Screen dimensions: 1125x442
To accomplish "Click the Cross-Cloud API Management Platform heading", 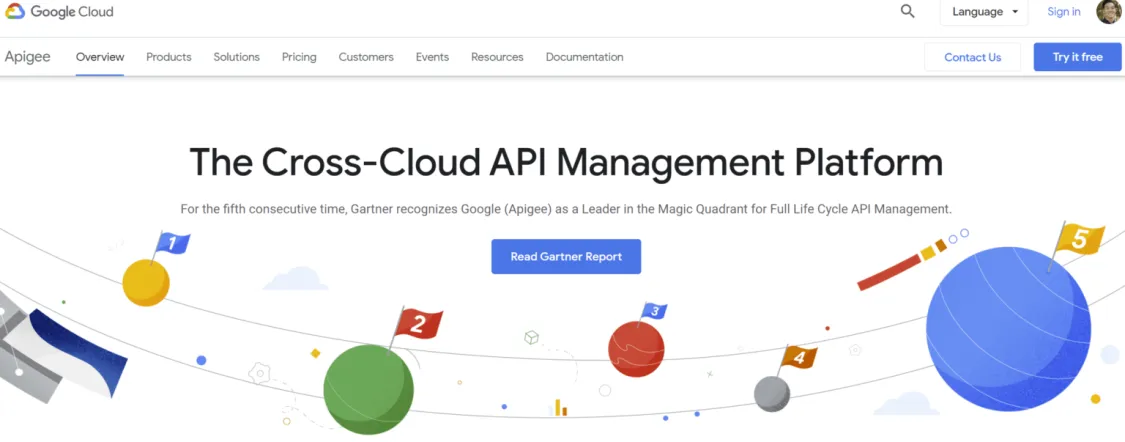I will click(x=566, y=162).
